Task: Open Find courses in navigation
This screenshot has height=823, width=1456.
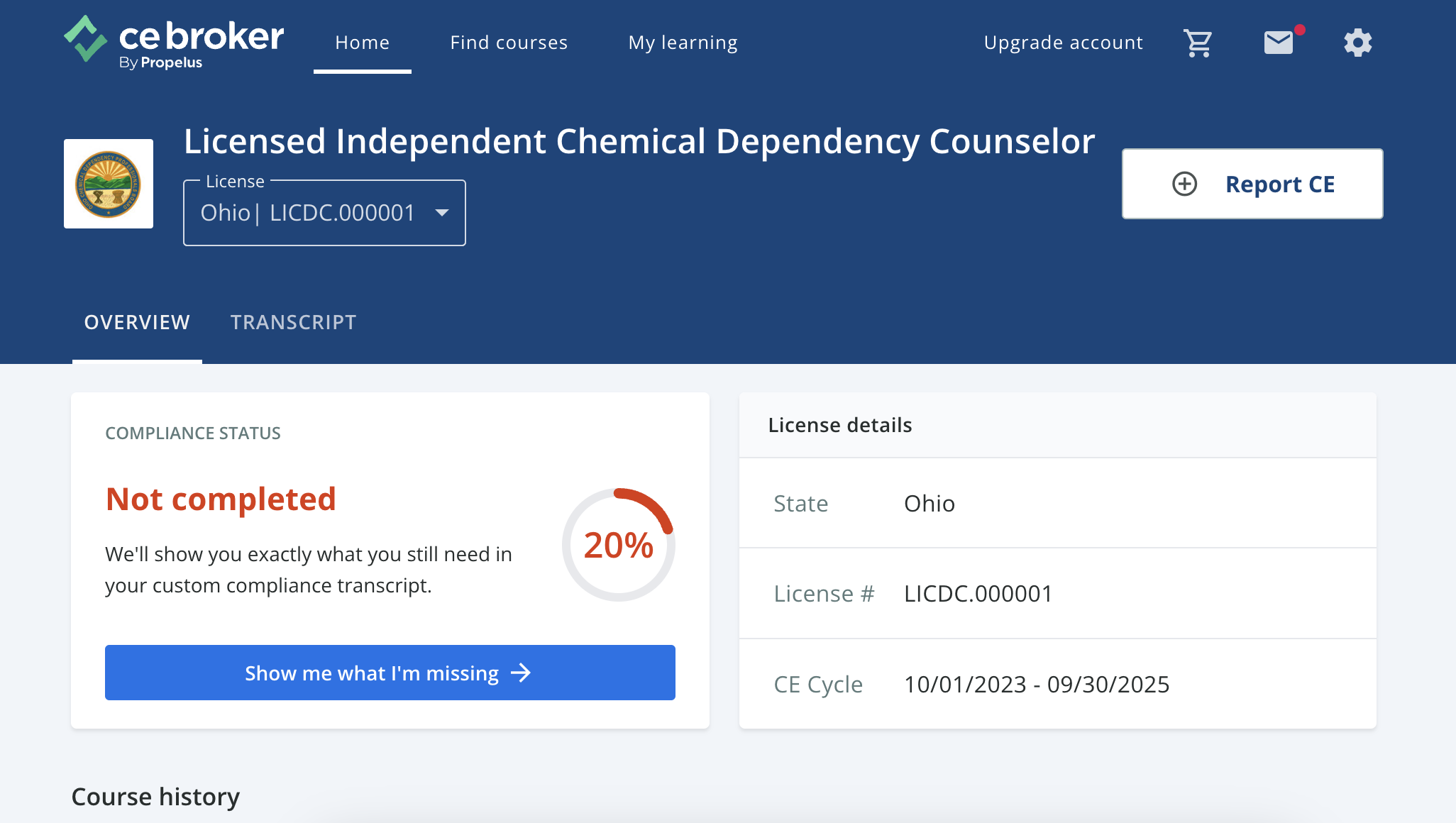Action: click(509, 43)
